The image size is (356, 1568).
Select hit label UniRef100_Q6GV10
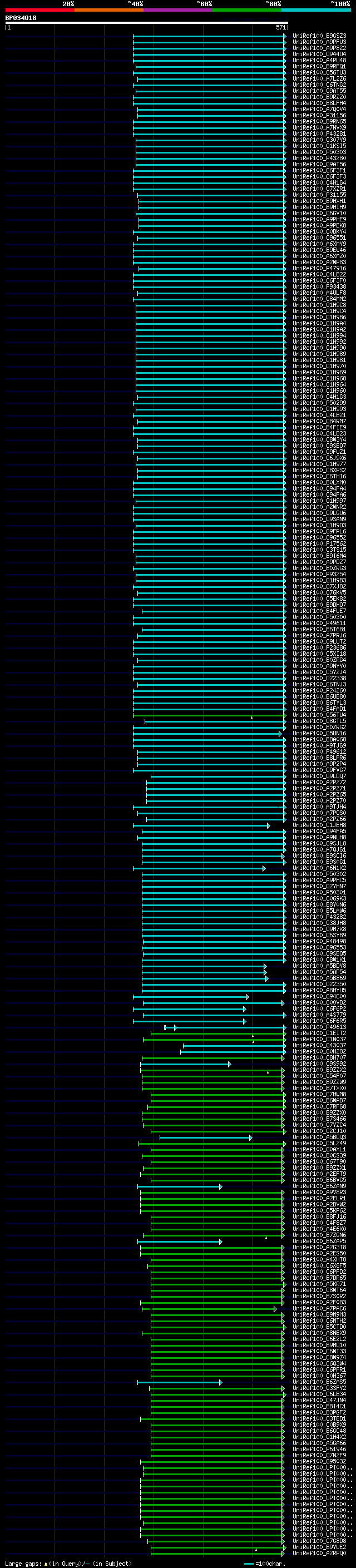click(x=319, y=213)
